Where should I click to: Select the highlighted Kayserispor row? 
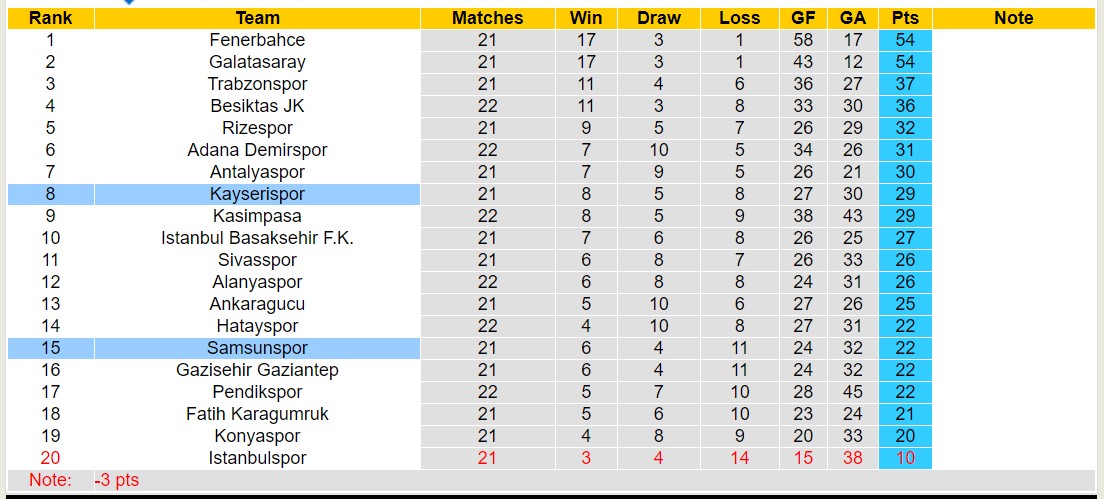257,194
